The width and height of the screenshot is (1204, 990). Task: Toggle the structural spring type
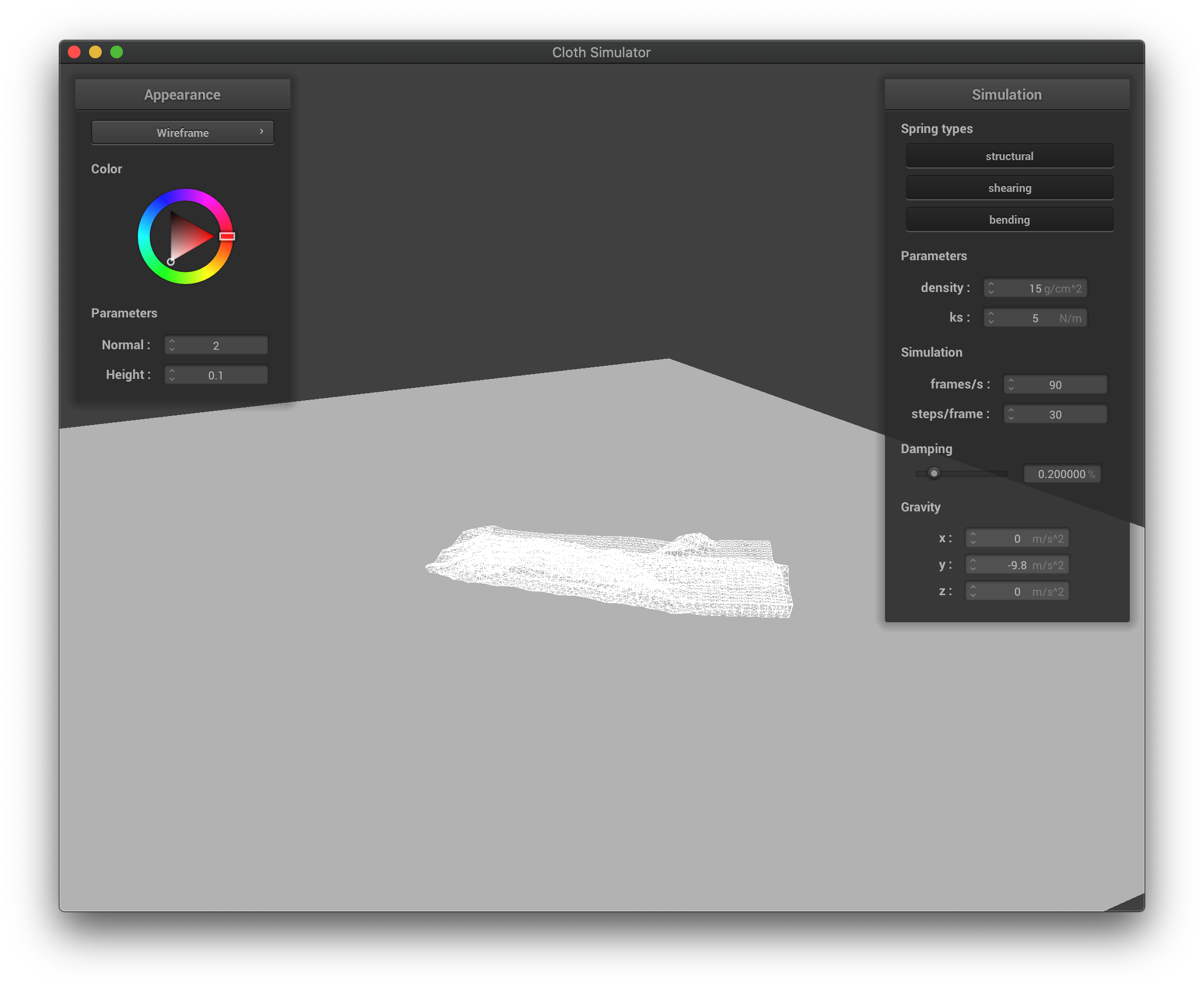tap(1009, 156)
